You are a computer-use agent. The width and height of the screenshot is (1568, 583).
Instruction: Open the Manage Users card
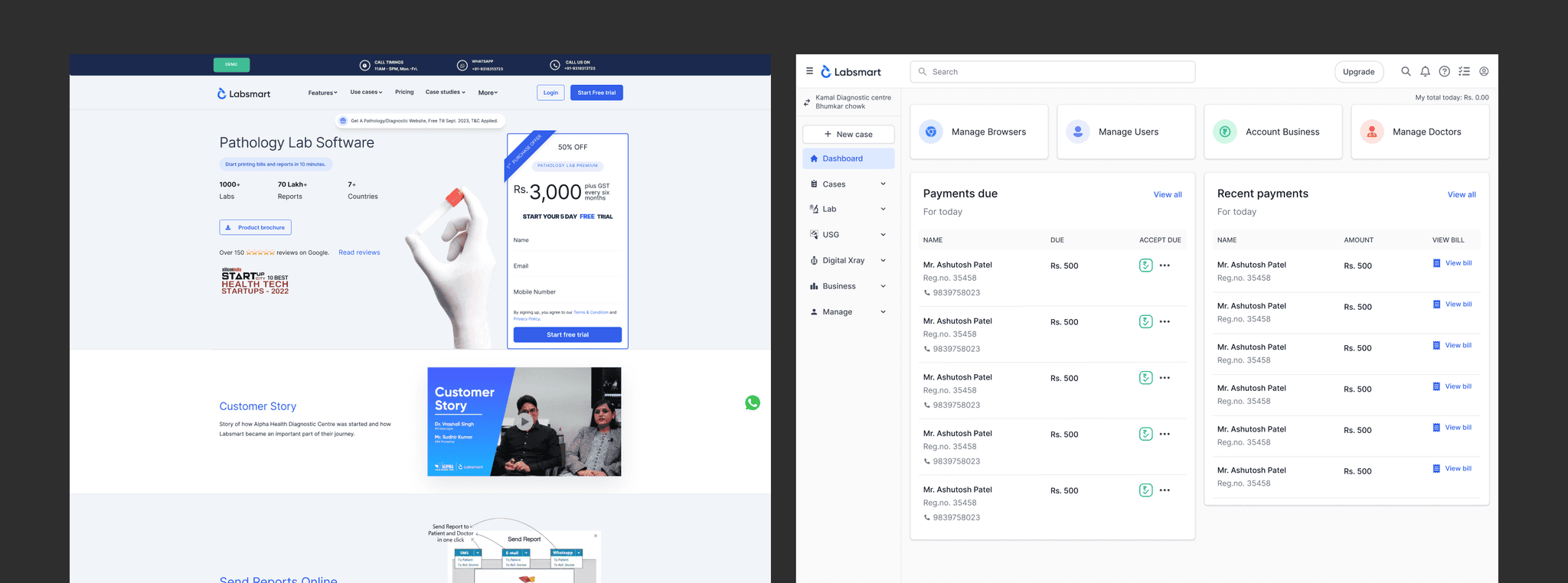(x=1125, y=132)
